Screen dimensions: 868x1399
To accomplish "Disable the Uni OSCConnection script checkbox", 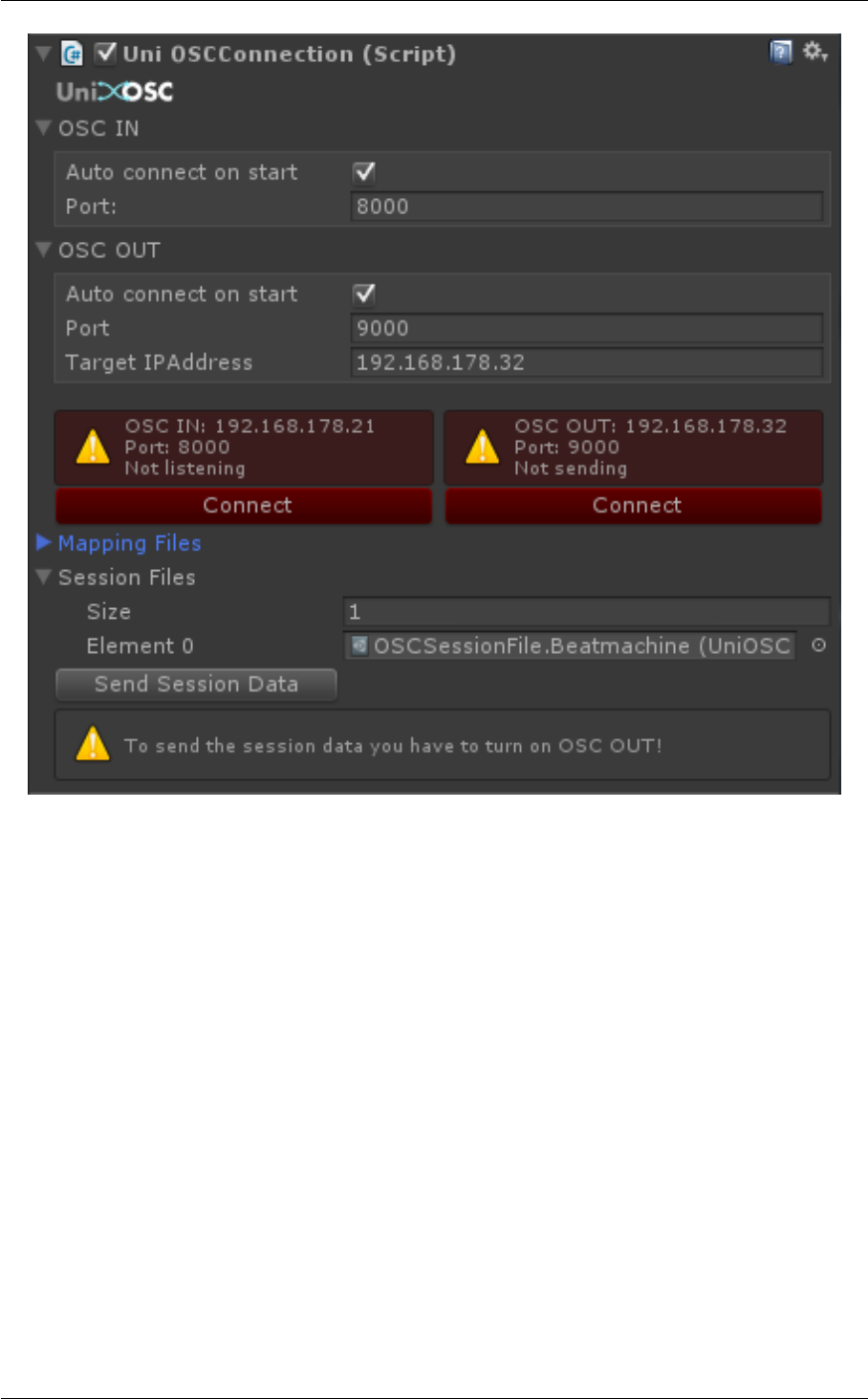I will coord(105,54).
